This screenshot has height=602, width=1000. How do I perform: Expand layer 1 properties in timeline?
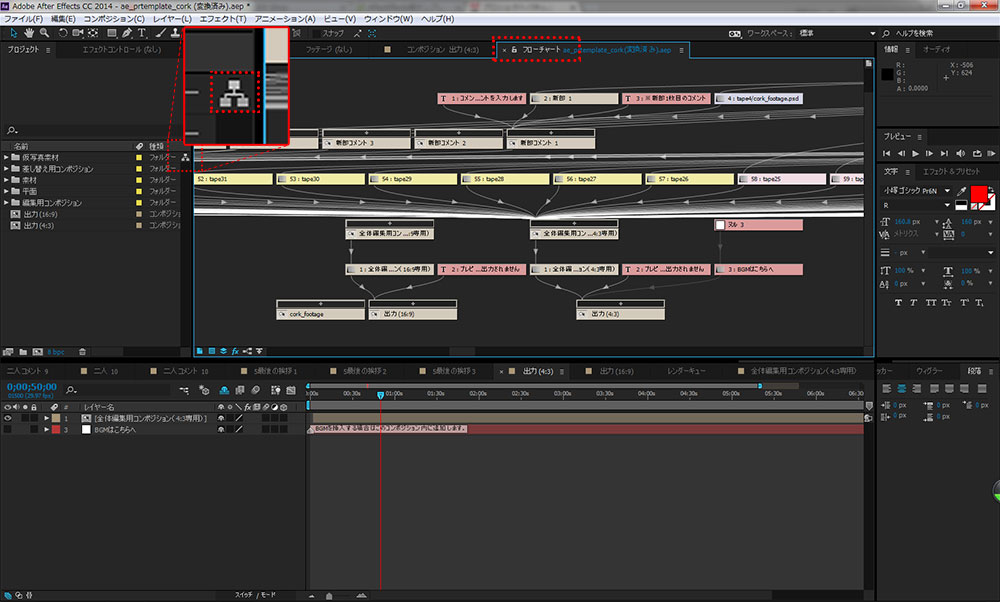[47, 418]
